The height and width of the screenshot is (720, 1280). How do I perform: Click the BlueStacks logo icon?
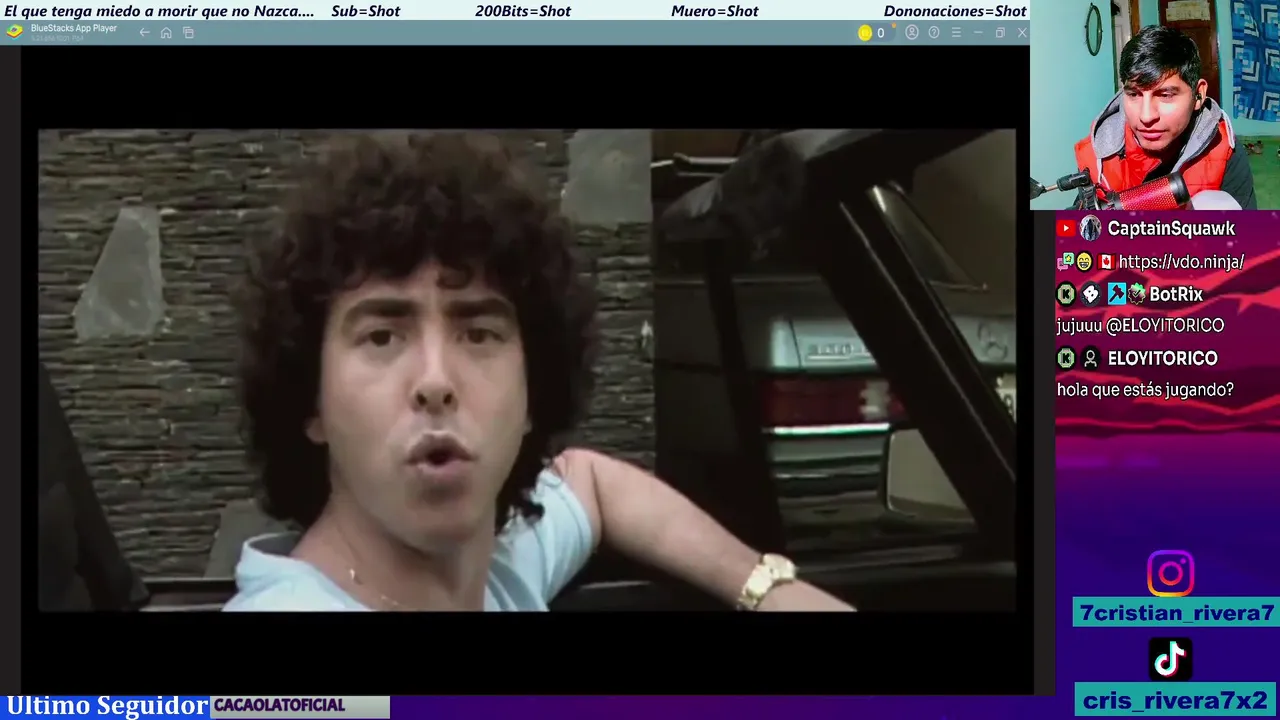14,32
